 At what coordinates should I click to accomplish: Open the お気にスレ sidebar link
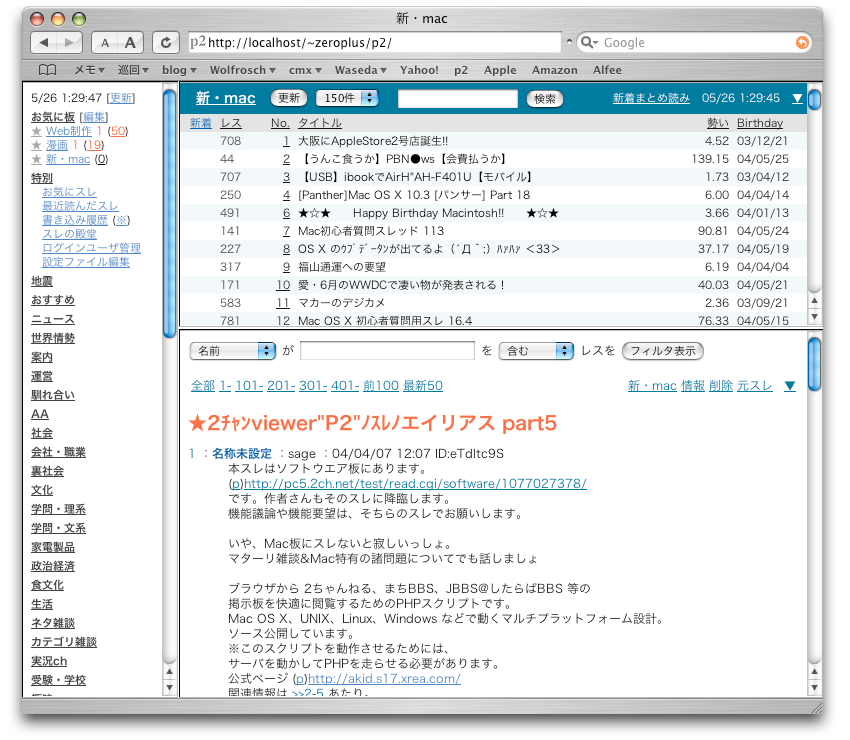point(69,192)
